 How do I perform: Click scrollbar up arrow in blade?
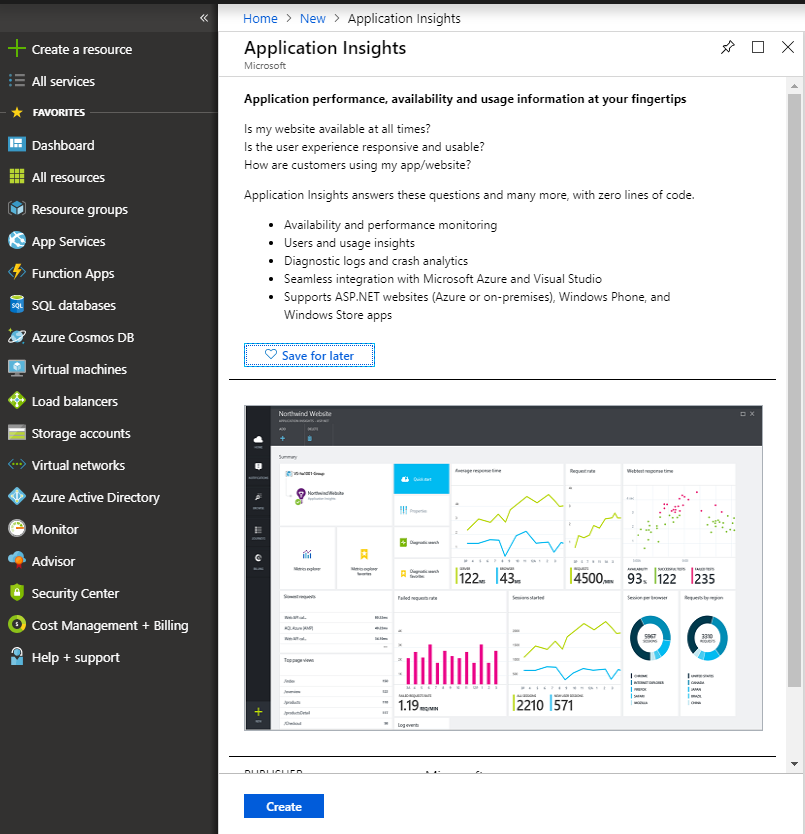tap(794, 86)
